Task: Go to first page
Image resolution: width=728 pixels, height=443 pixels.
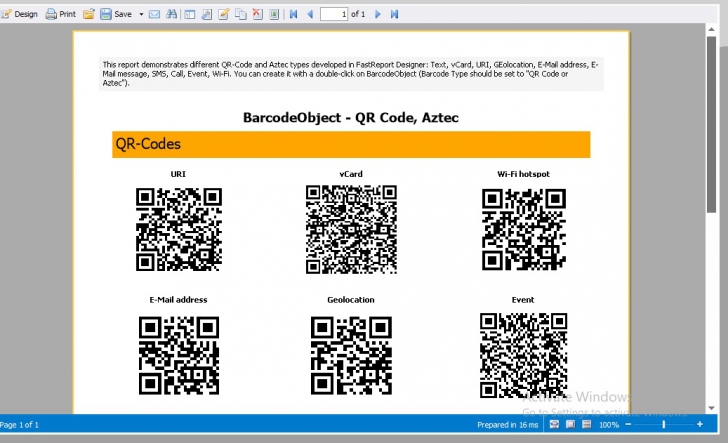Action: coord(293,14)
